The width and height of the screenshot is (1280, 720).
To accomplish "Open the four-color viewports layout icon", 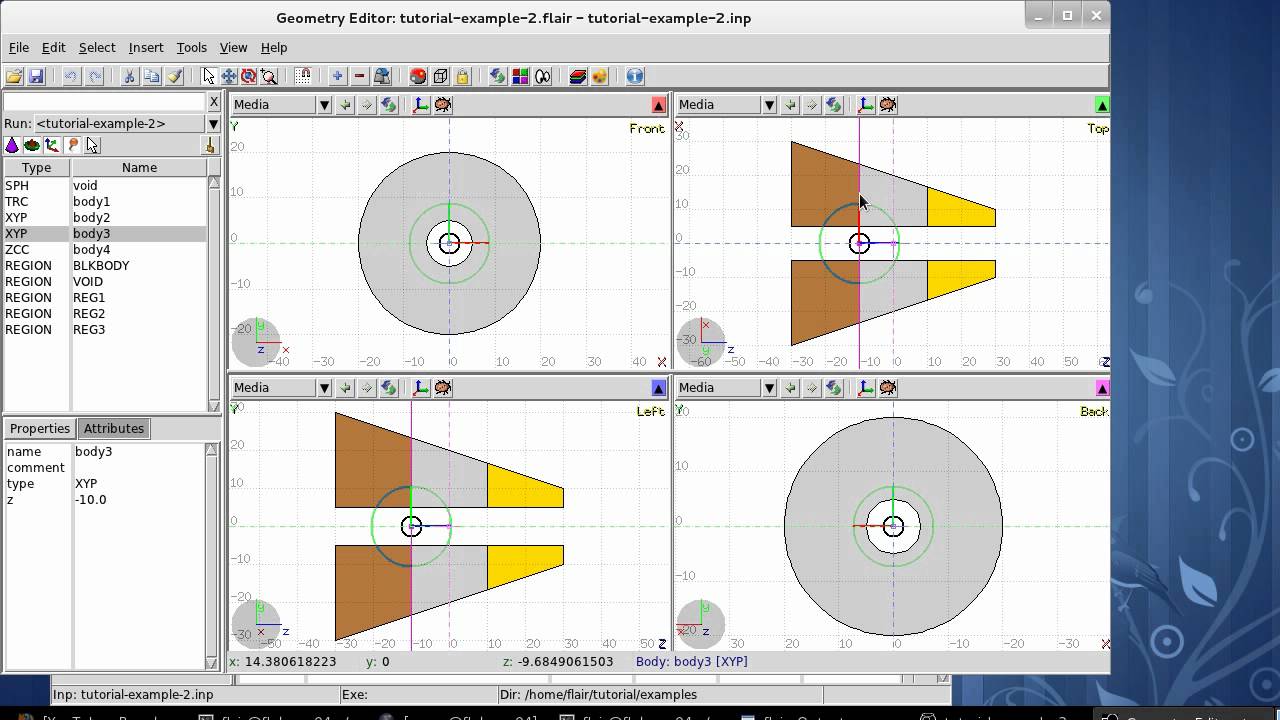I will (520, 76).
